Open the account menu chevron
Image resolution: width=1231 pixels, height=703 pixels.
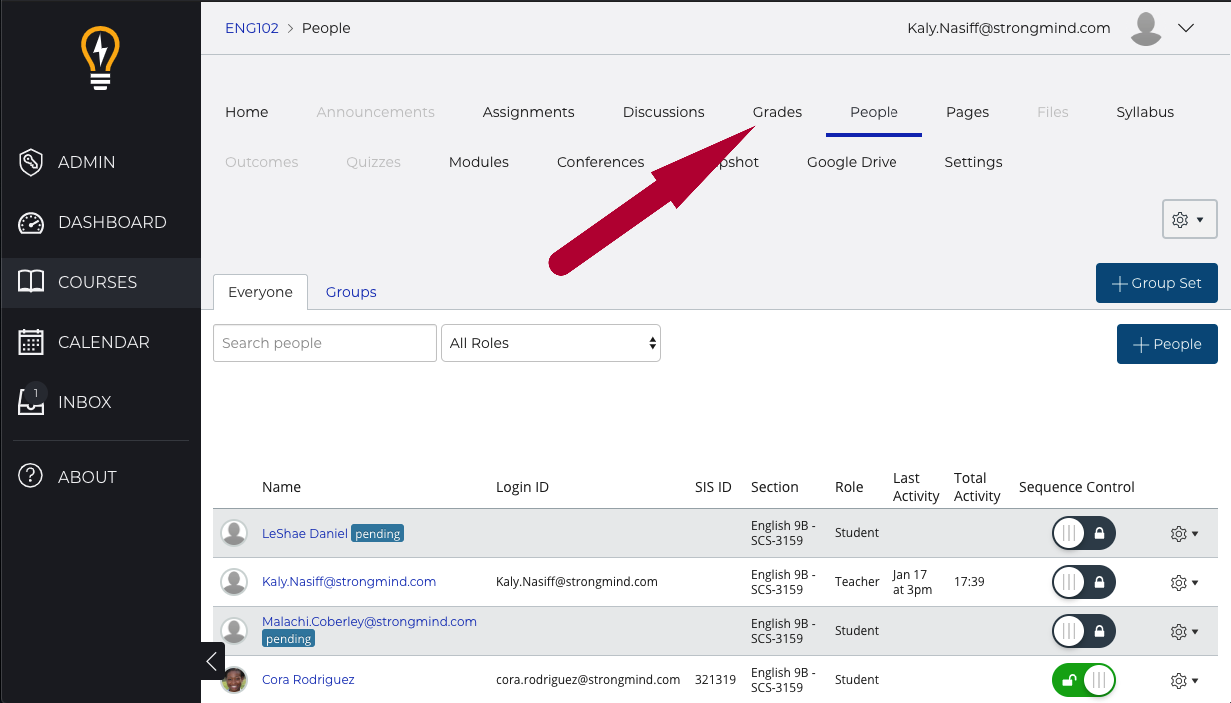click(x=1186, y=28)
